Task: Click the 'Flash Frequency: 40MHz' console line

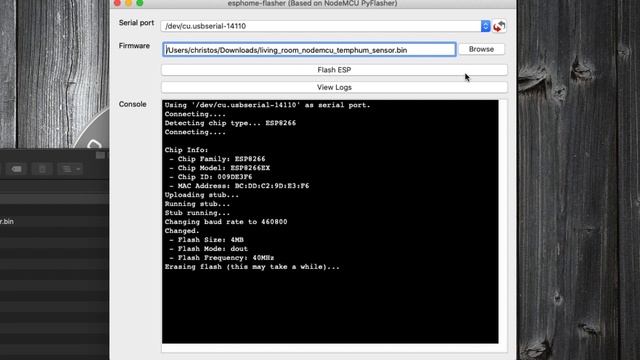Action: pos(226,258)
